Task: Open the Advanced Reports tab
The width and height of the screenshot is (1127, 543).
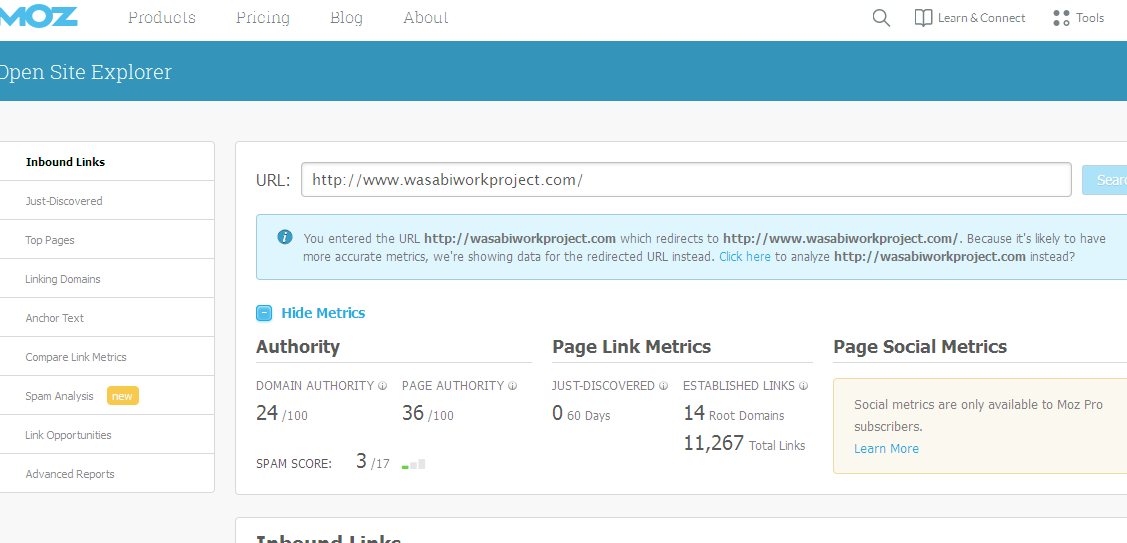Action: (x=107, y=473)
